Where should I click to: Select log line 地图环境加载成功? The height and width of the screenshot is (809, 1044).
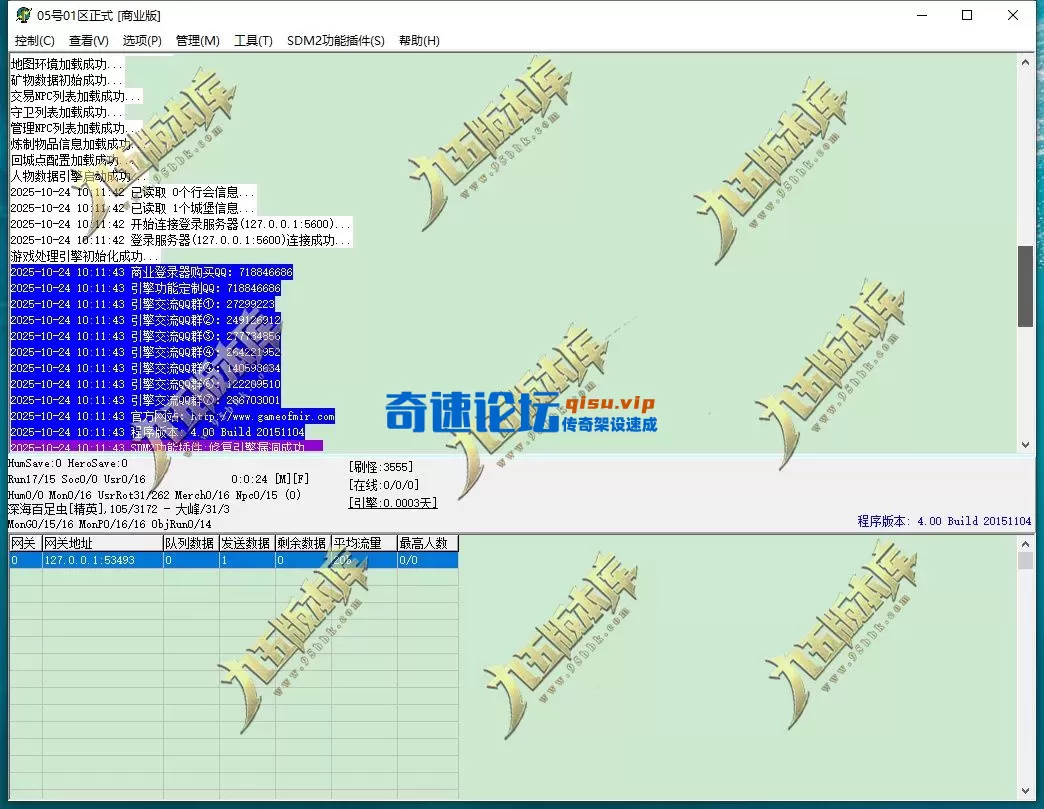tap(67, 65)
